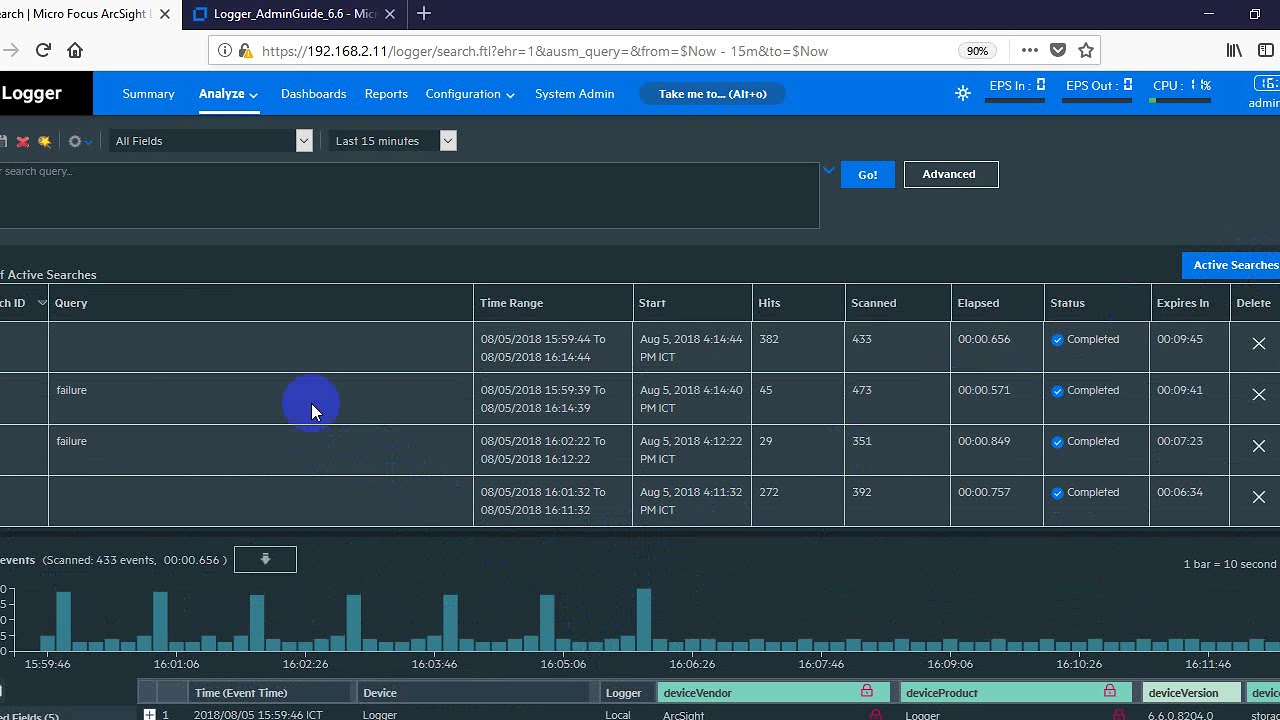Click the tall histogram bar near 15:59:46
The width and height of the screenshot is (1280, 720).
[63, 622]
